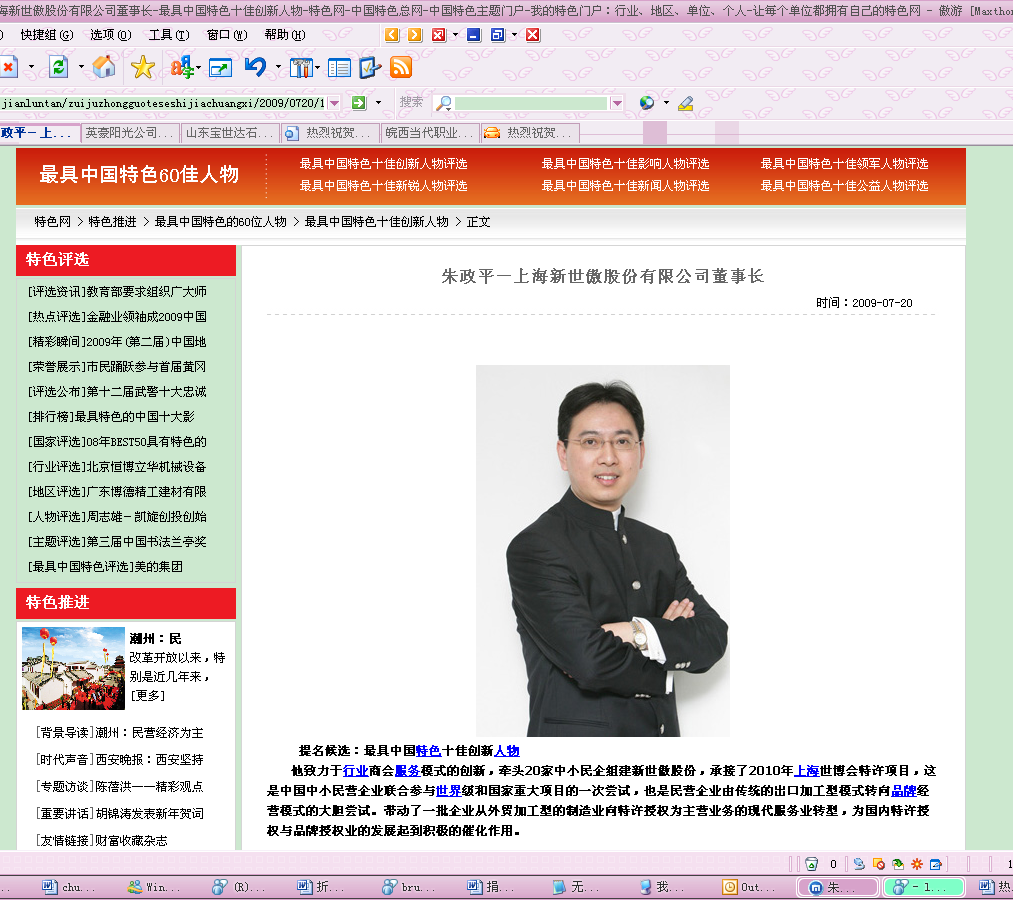This screenshot has width=1013, height=900.
Task: Click the green go arrow beside address bar
Action: pyautogui.click(x=358, y=103)
